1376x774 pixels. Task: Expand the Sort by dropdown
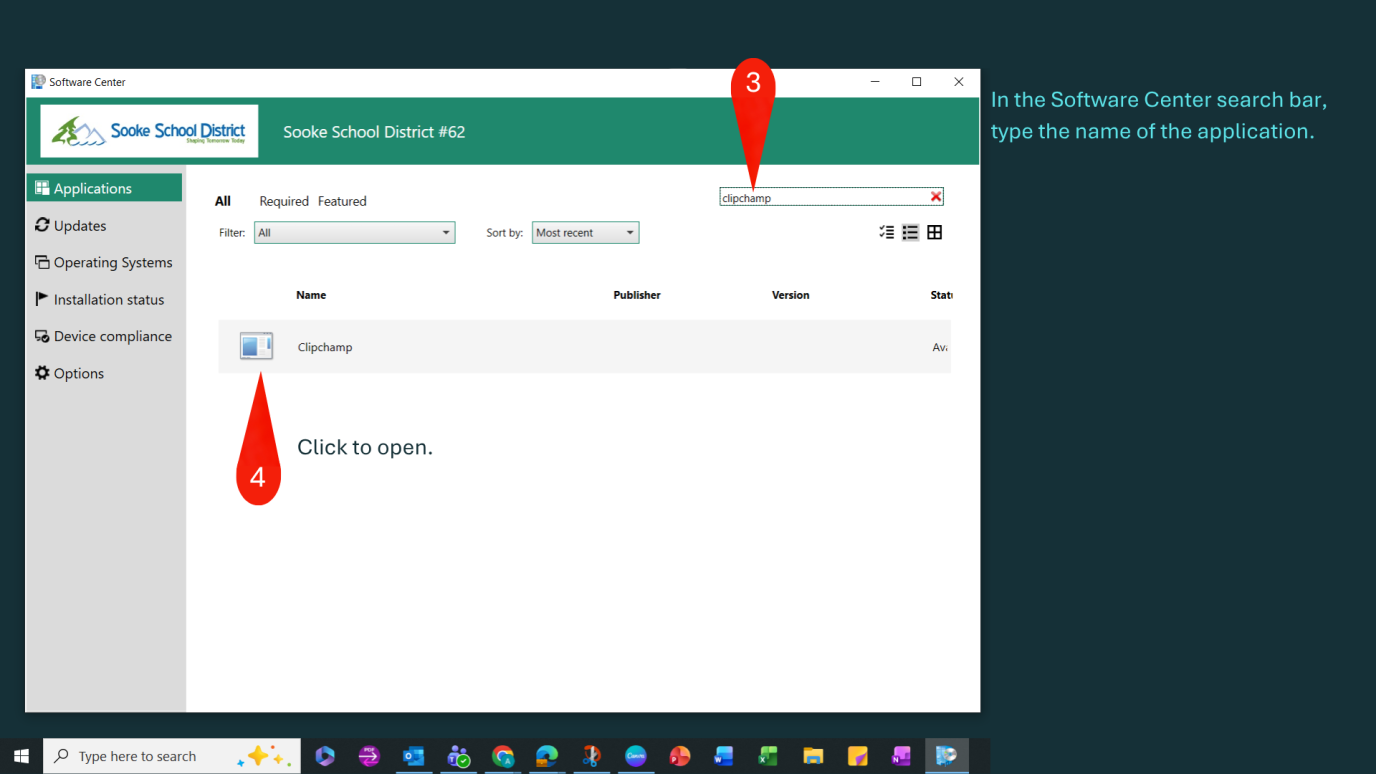(585, 233)
